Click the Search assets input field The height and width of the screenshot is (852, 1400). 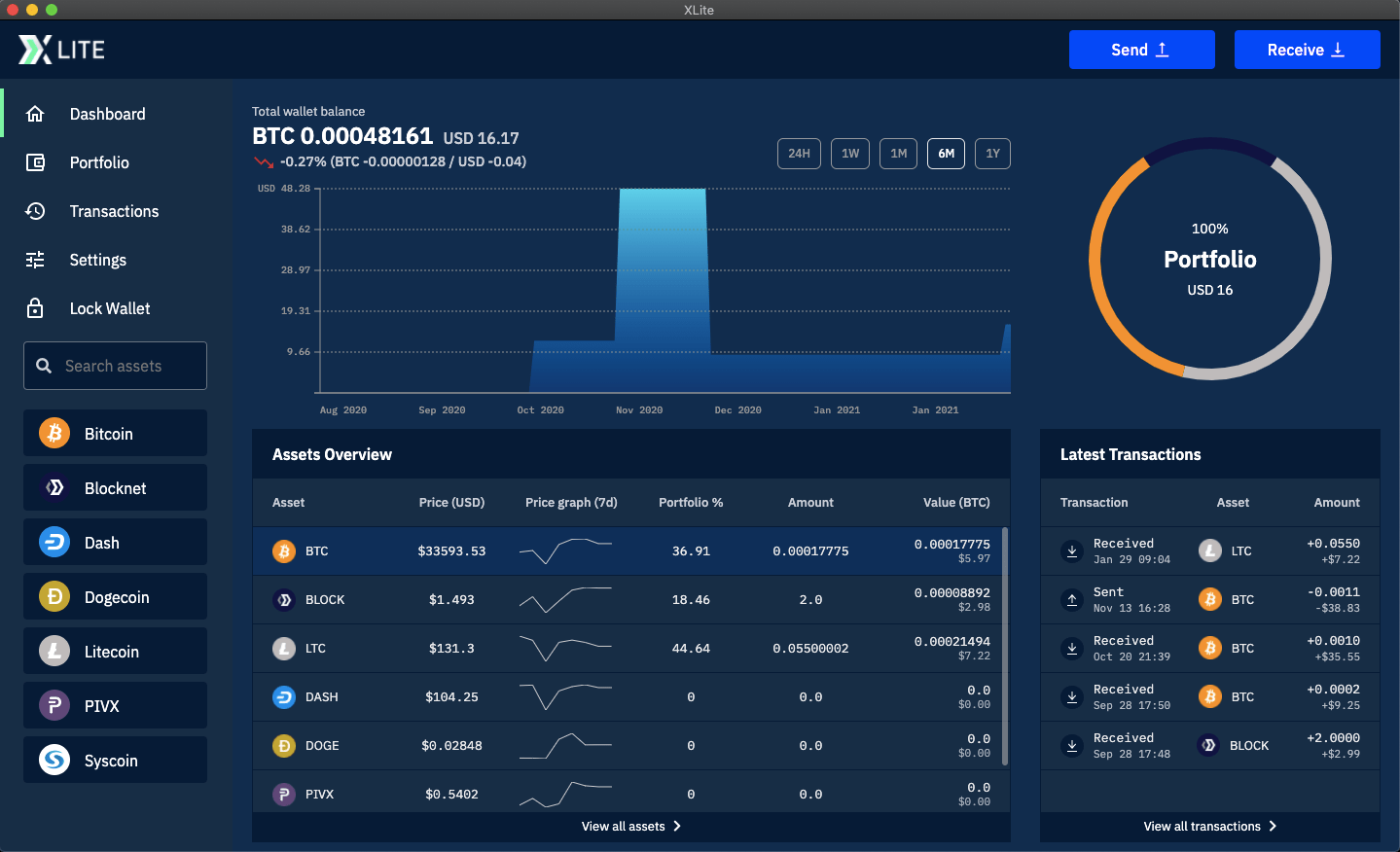click(x=114, y=365)
